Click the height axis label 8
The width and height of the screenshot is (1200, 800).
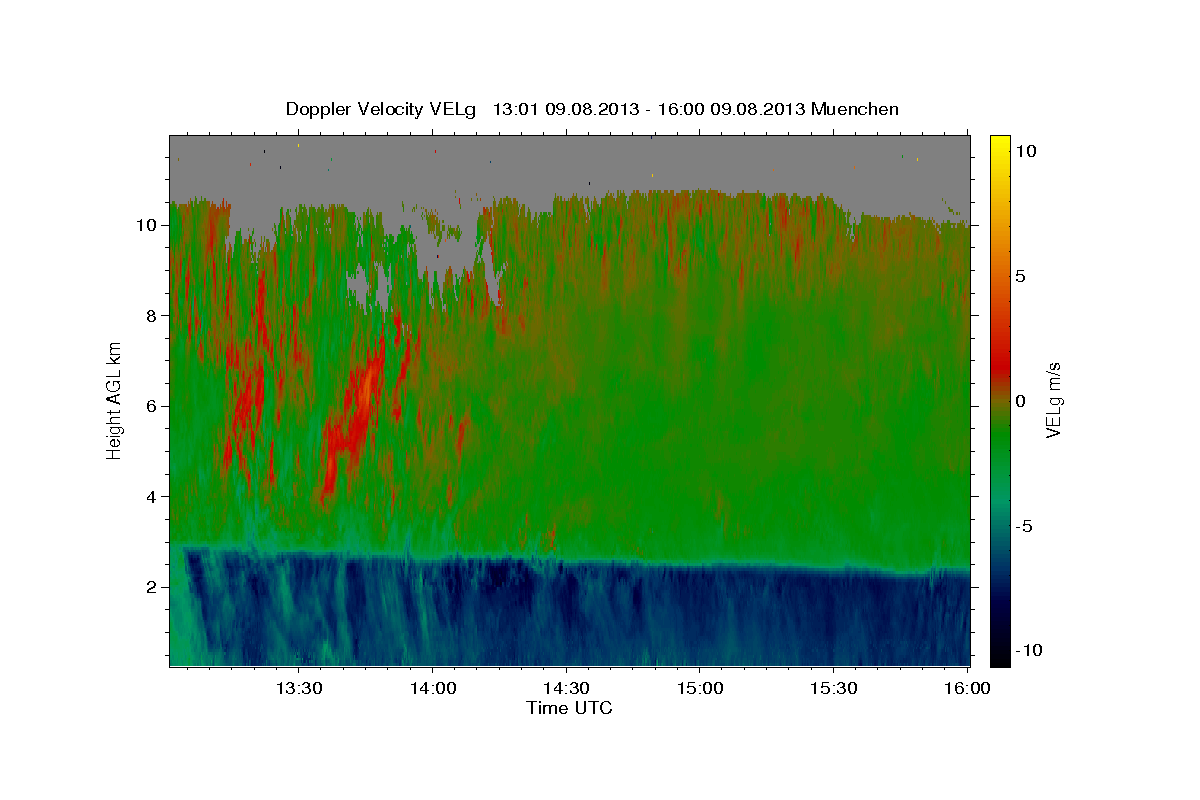[x=151, y=316]
